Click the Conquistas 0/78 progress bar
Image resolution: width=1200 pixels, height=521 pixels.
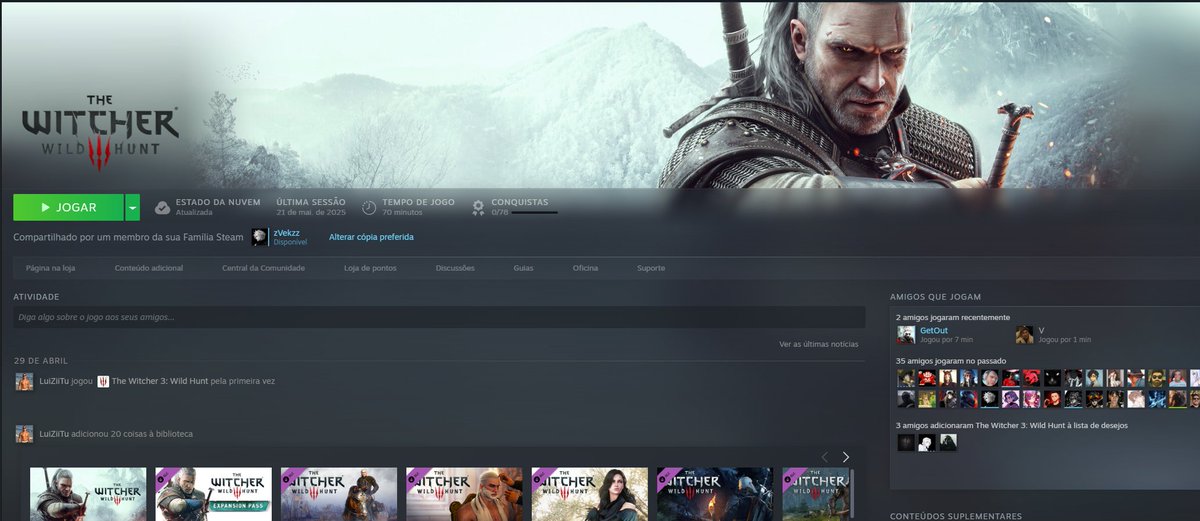click(535, 212)
